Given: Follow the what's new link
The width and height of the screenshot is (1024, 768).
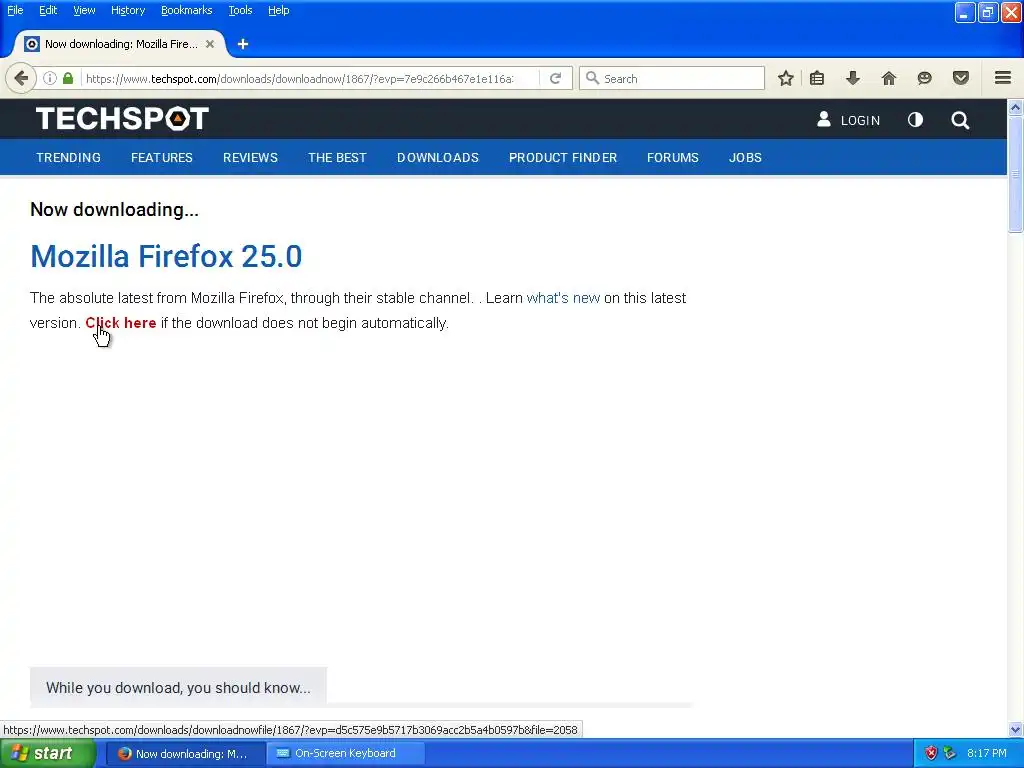Looking at the screenshot, I should [x=563, y=298].
